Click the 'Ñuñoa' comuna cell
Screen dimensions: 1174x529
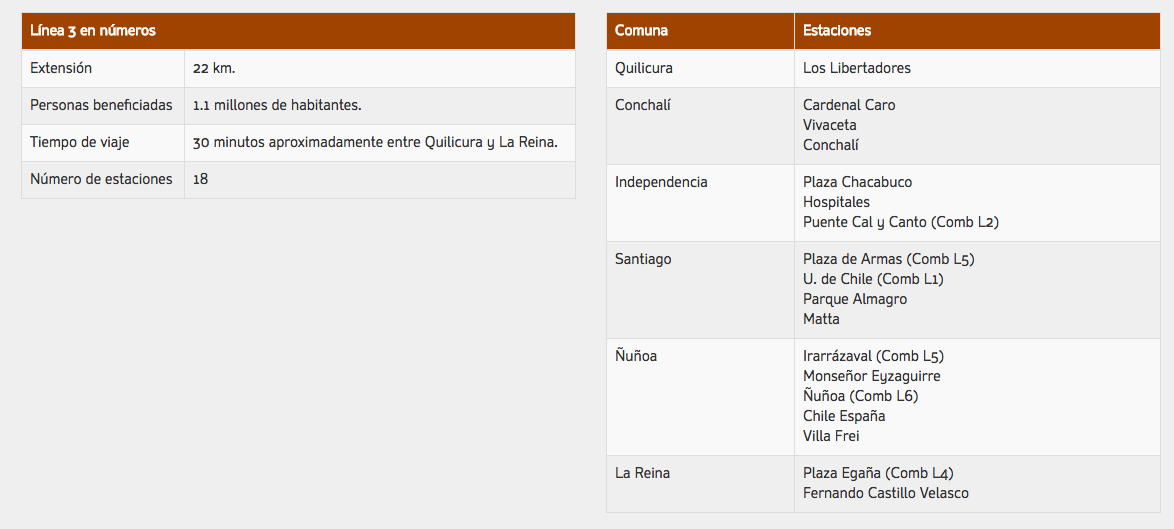click(636, 356)
